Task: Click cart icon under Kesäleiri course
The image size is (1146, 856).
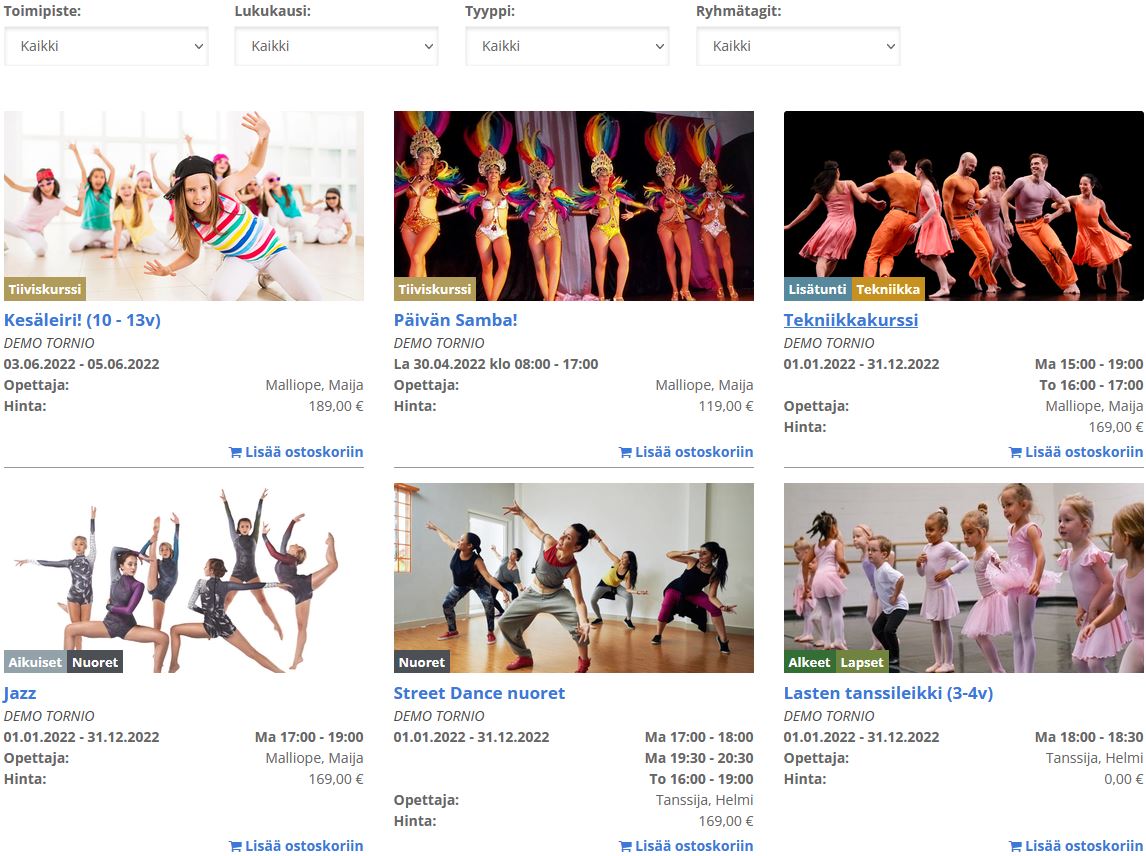Action: pyautogui.click(x=236, y=452)
